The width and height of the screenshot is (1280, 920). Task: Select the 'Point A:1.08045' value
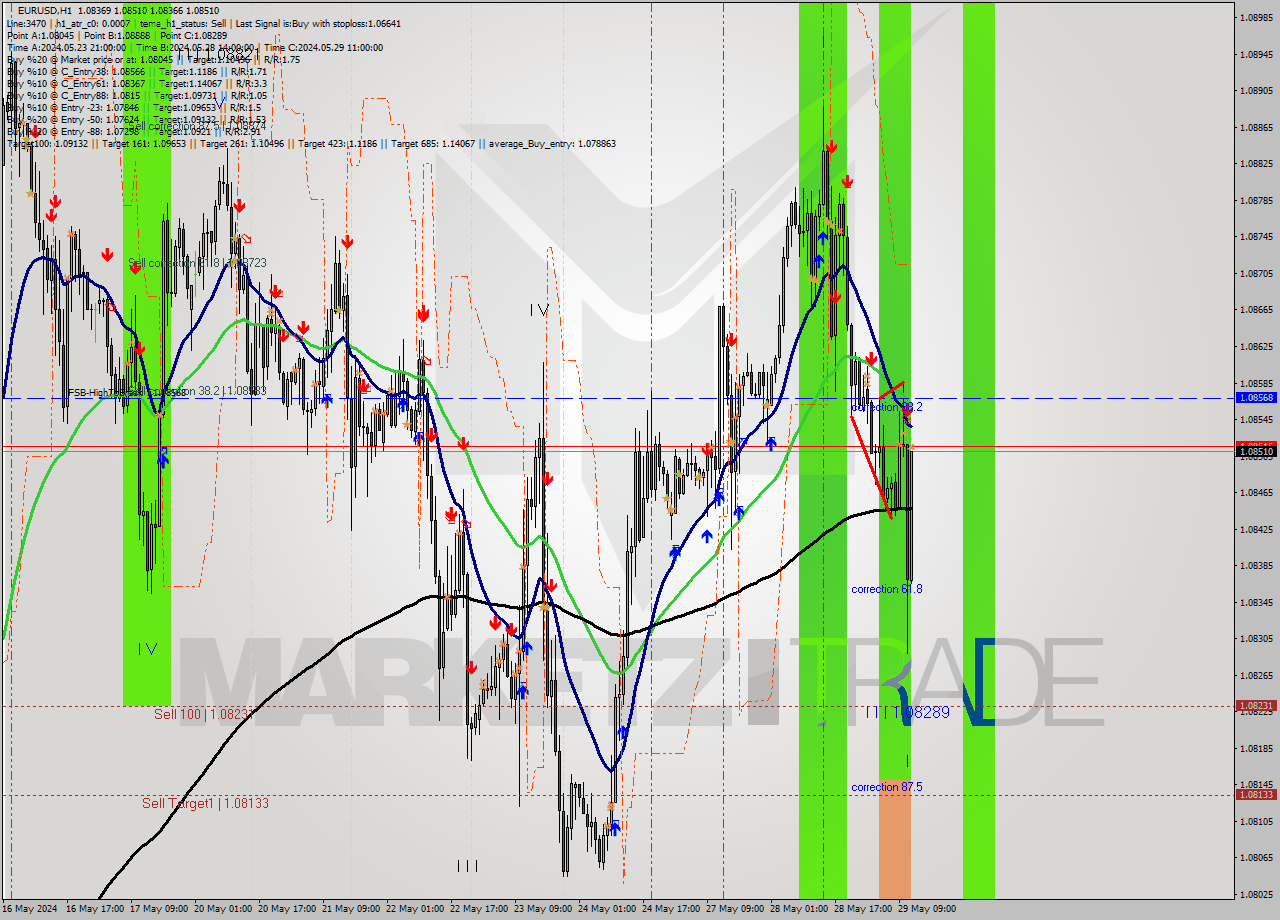(x=40, y=35)
